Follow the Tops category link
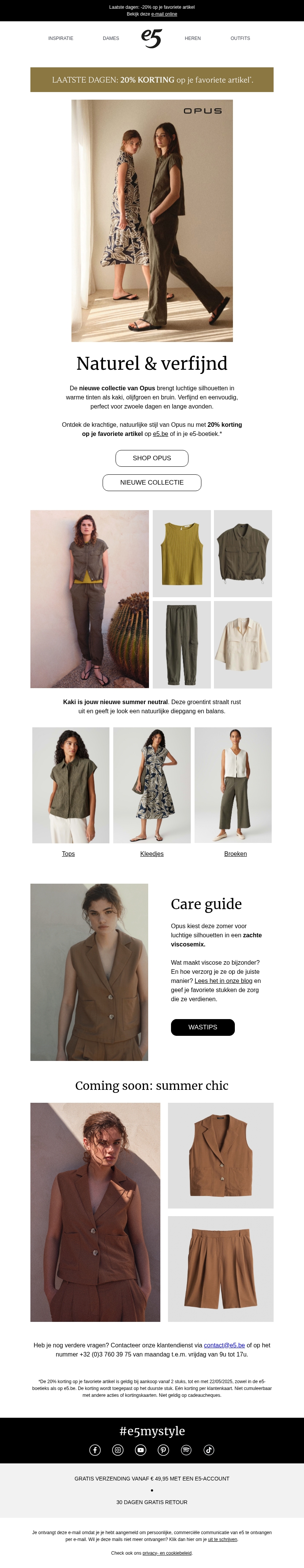Viewport: 304px width, 1568px height. (68, 853)
